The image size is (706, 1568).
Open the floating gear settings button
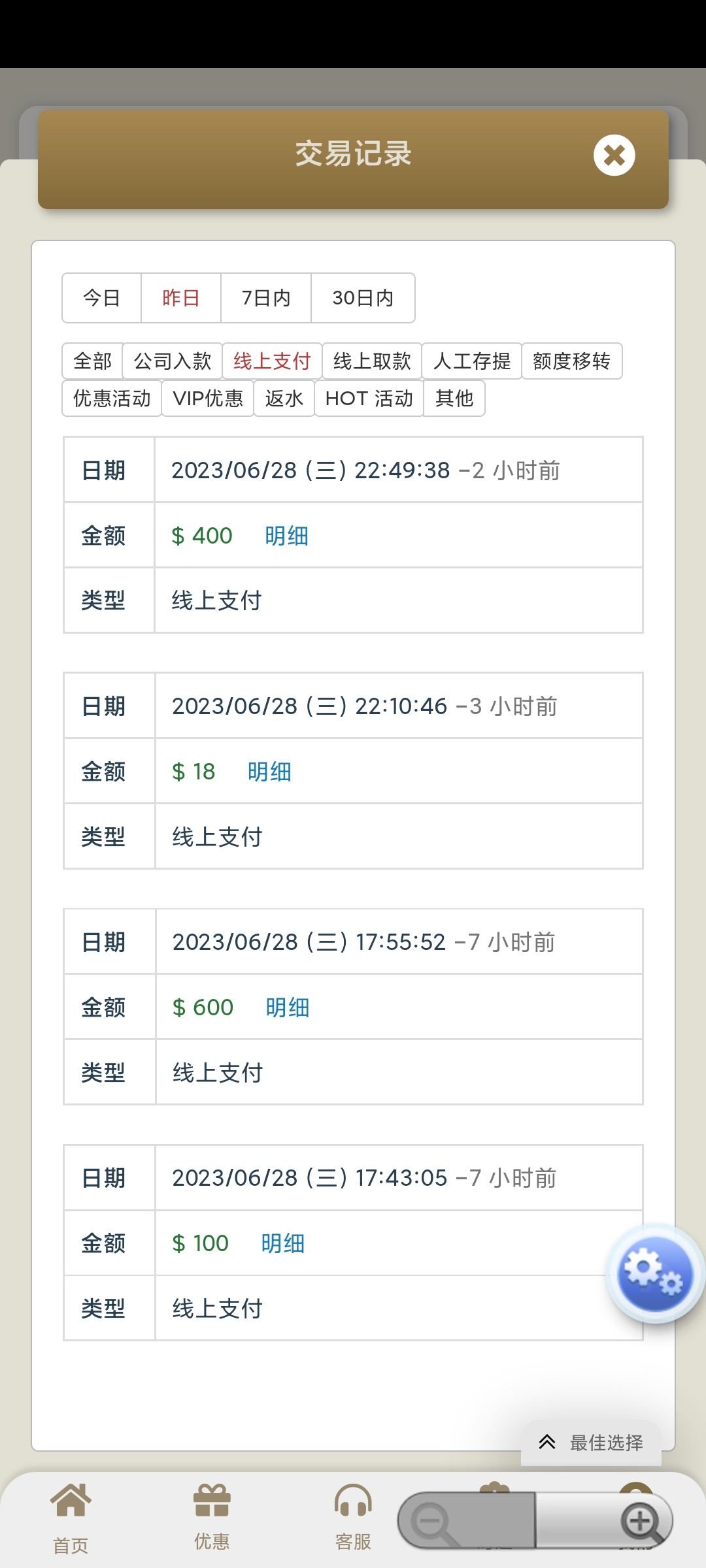(654, 1273)
